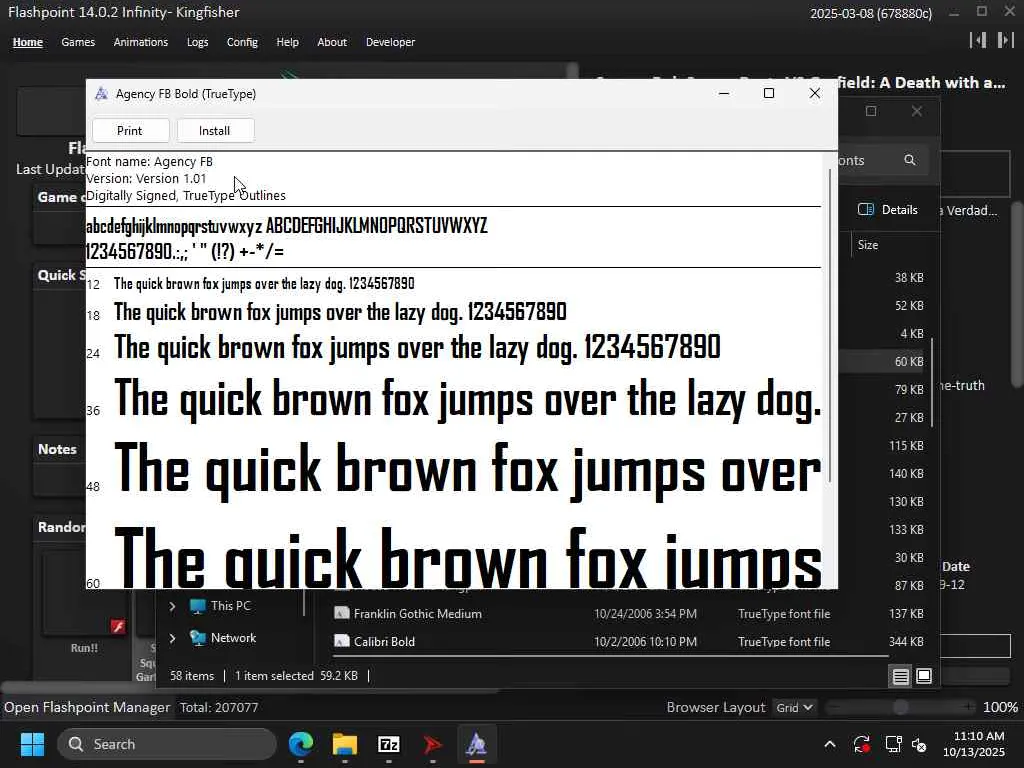The image size is (1024, 768).
Task: Open the clock and date flyout
Action: (973, 744)
